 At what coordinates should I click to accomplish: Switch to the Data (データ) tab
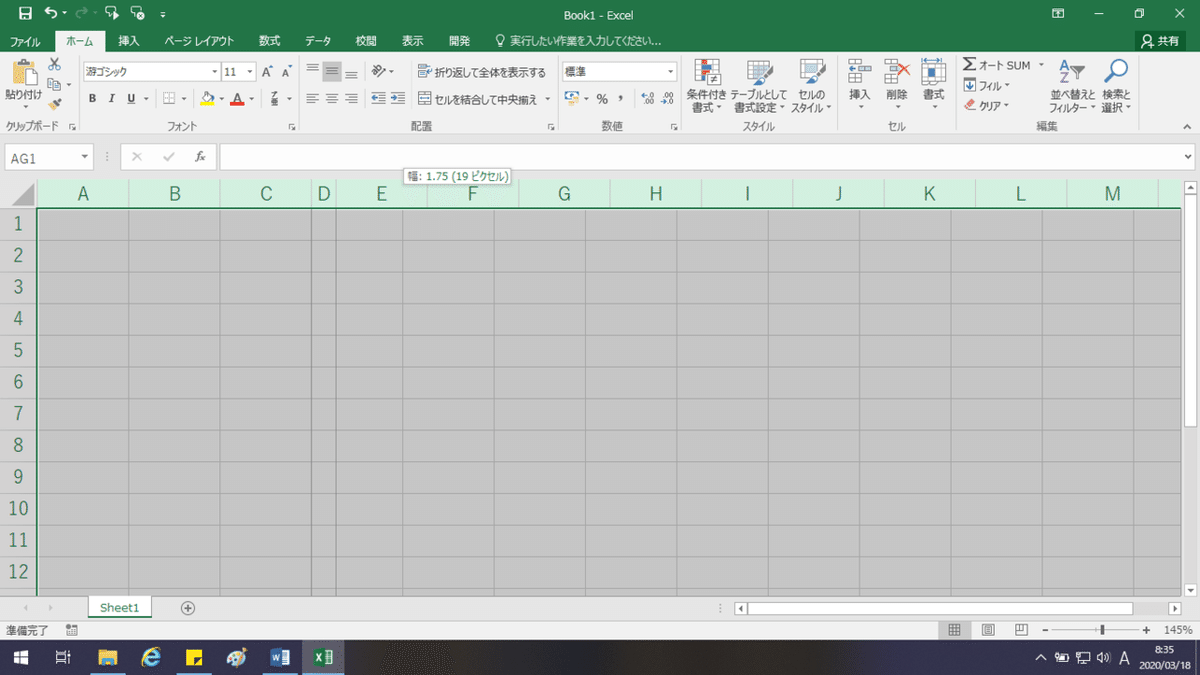318,41
